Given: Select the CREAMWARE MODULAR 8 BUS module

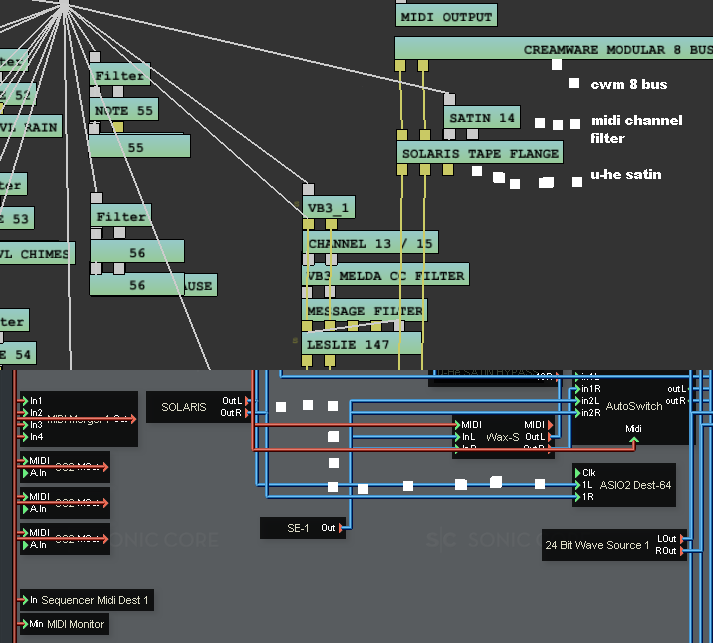Looking at the screenshot, I should point(554,49).
